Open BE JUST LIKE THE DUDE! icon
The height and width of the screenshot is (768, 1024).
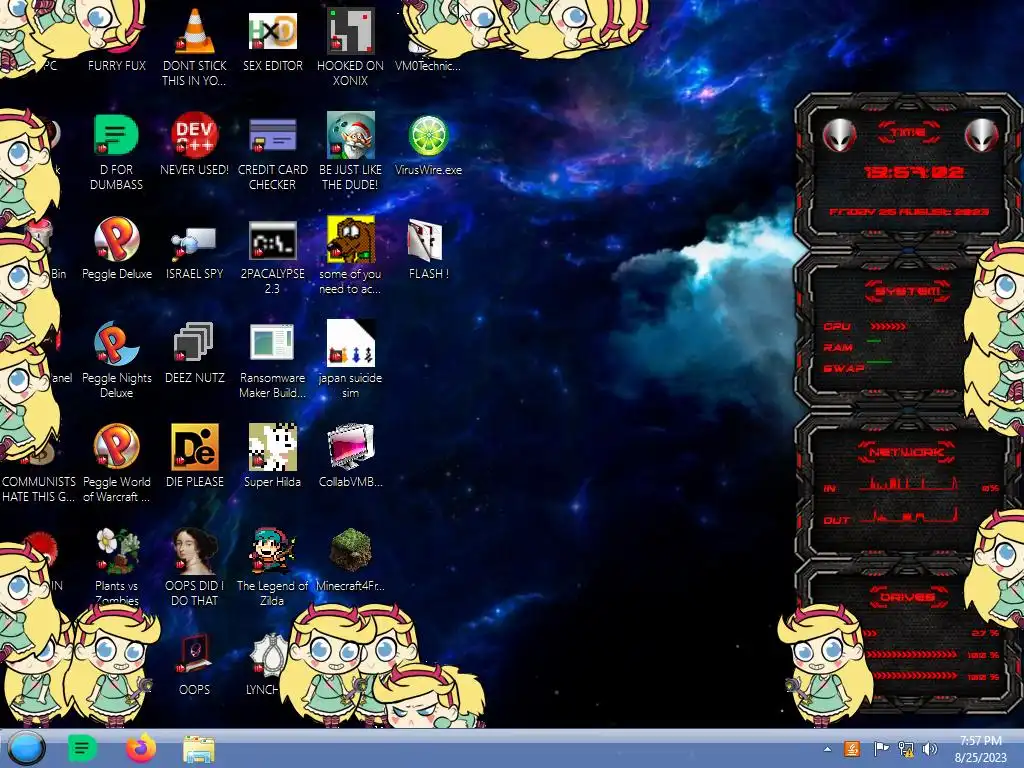[x=351, y=135]
